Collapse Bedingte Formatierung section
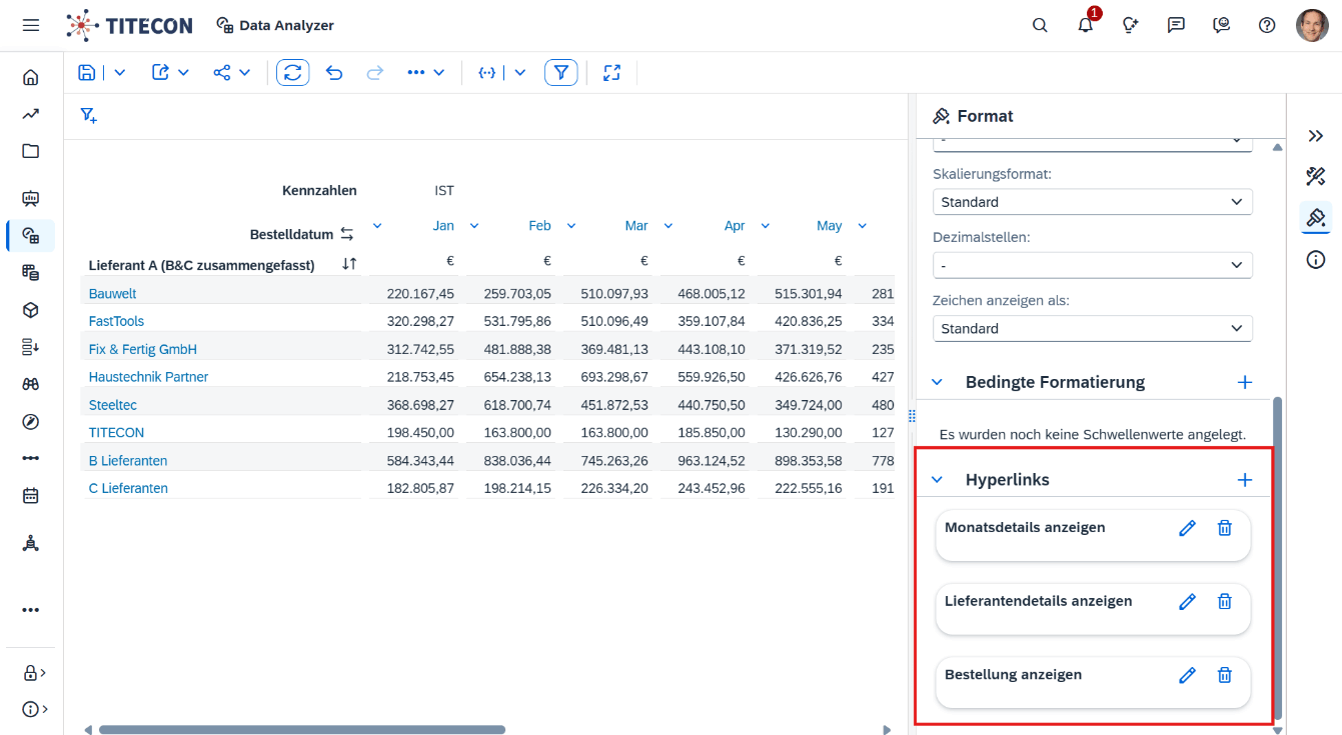The height and width of the screenshot is (735, 1342). pyautogui.click(x=937, y=382)
